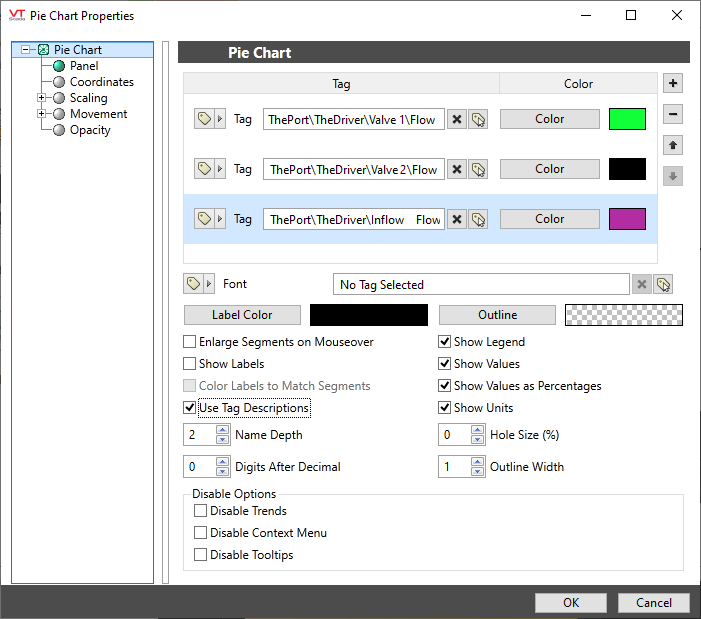Open tag browser for Valve 2 Flow row
Screen dimensions: 701x619
pos(479,169)
